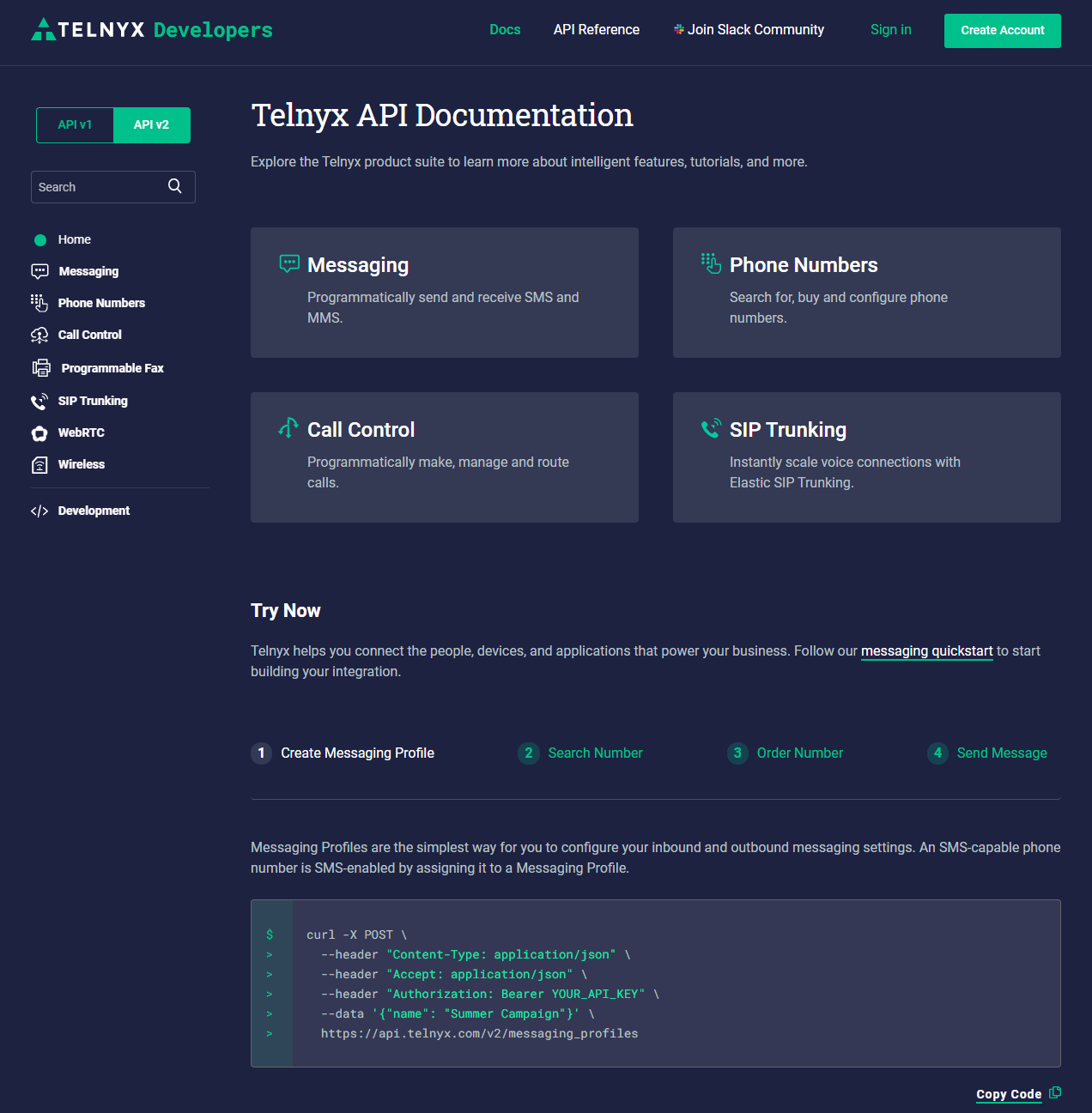Screen dimensions: 1092x1113
Task: Click the SIP Trunking phone sidebar icon
Action: point(39,401)
